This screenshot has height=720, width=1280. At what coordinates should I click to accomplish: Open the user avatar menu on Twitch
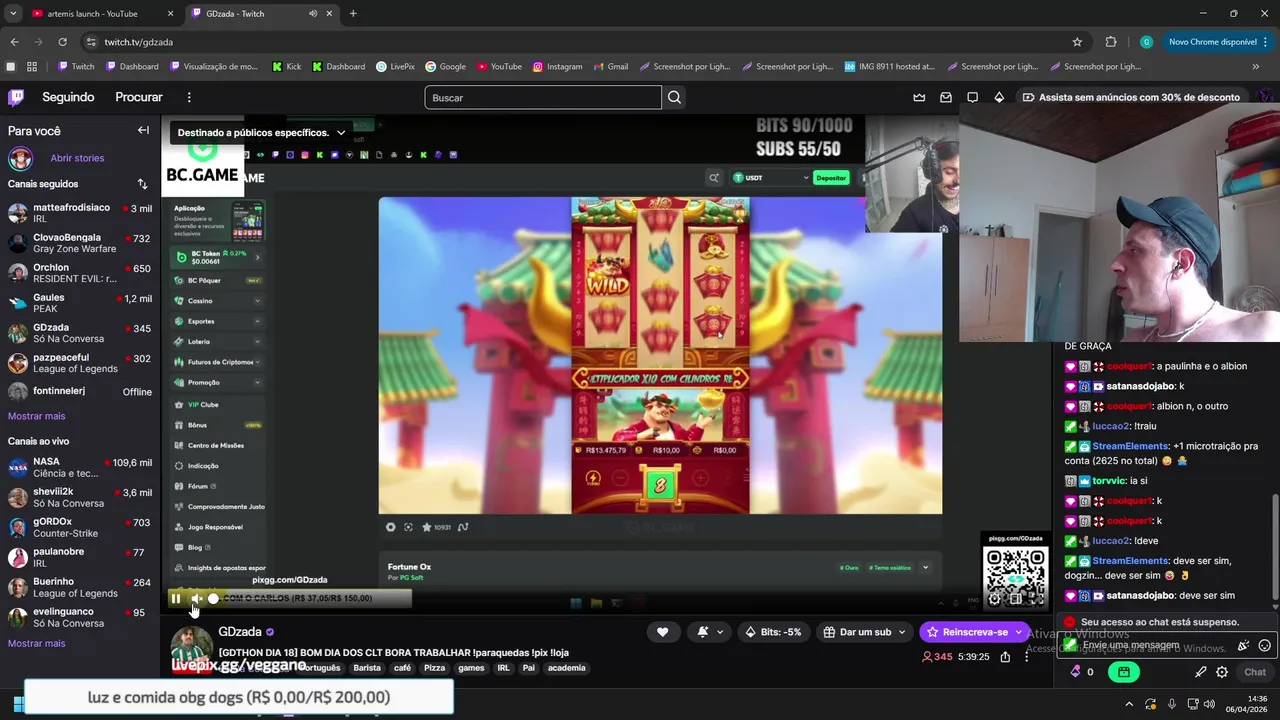click(1266, 97)
